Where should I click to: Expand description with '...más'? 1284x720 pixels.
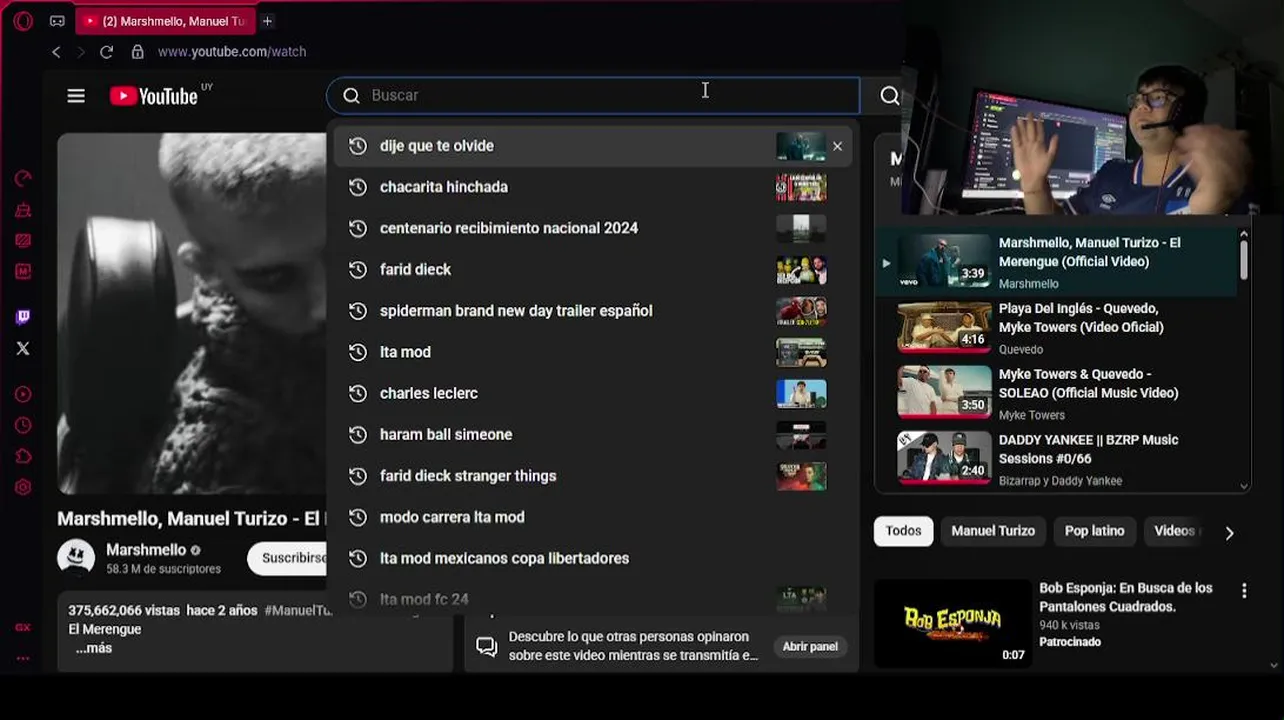tap(94, 649)
